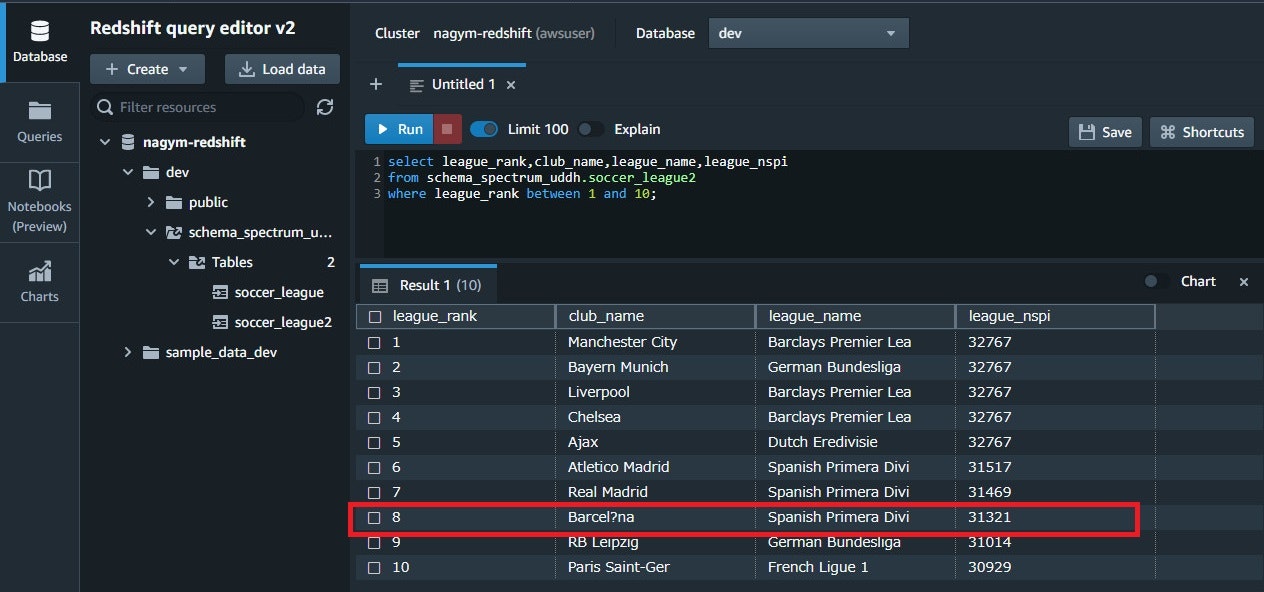This screenshot has width=1264, height=592.
Task: Click the Dutch Eredivisie cell
Action: [x=855, y=442]
